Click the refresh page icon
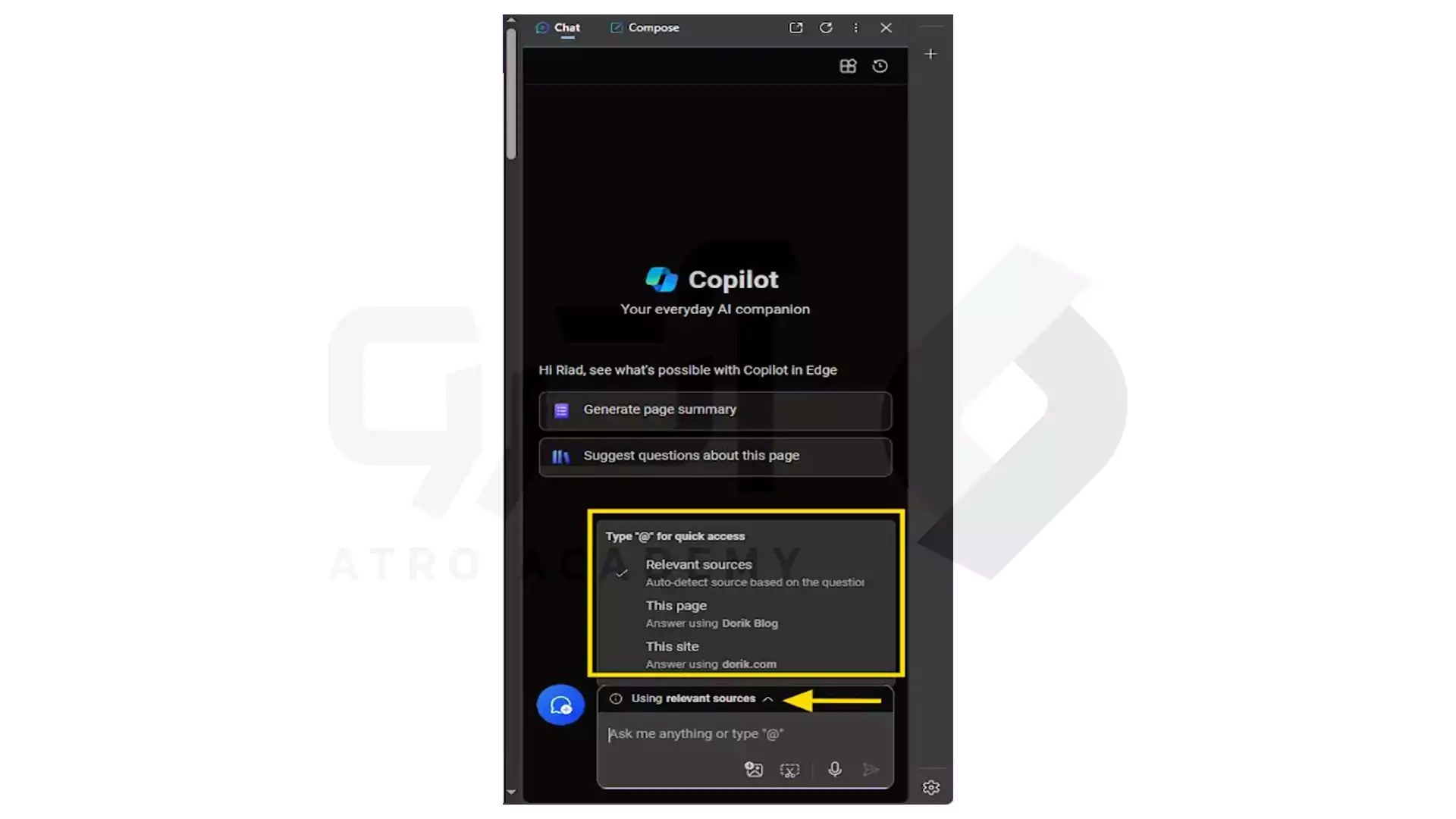This screenshot has height=819, width=1456. (x=825, y=27)
